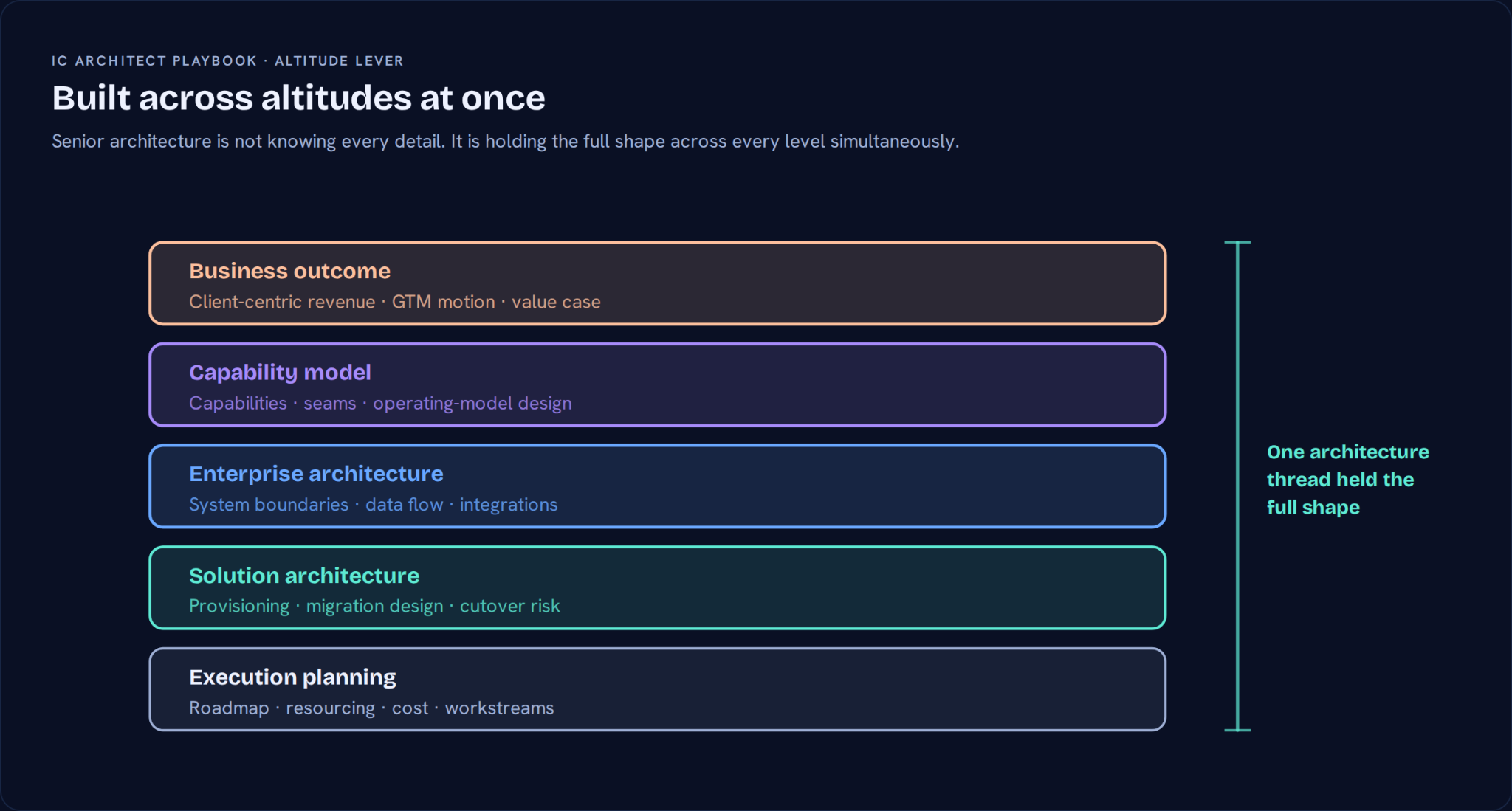The width and height of the screenshot is (1512, 811).
Task: Click the Execution planning heading
Action: pos(292,677)
